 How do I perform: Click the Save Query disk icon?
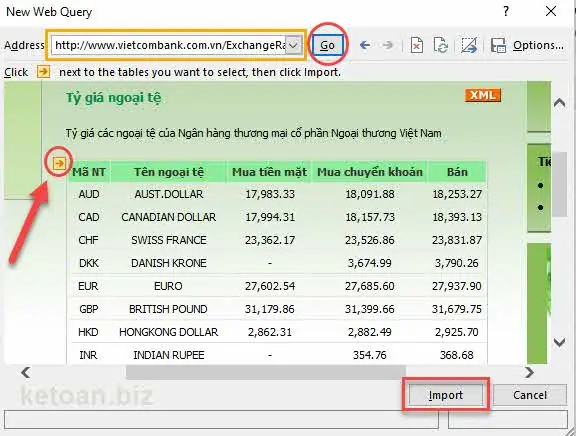[x=498, y=45]
